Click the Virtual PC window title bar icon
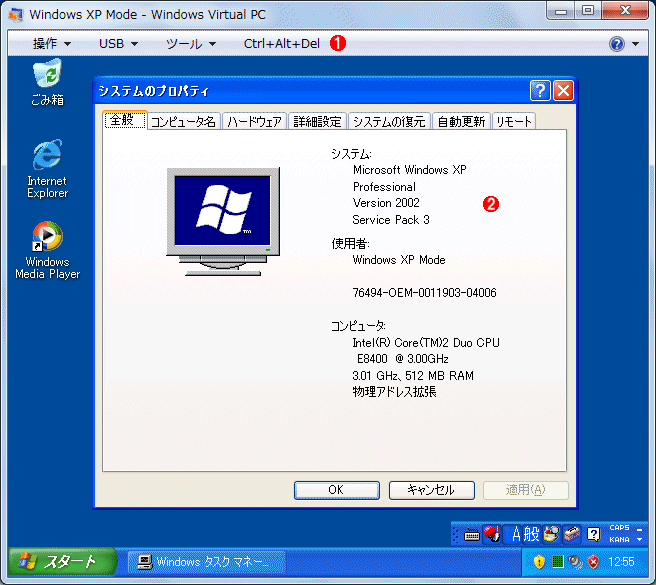656x585 pixels. pos(16,15)
